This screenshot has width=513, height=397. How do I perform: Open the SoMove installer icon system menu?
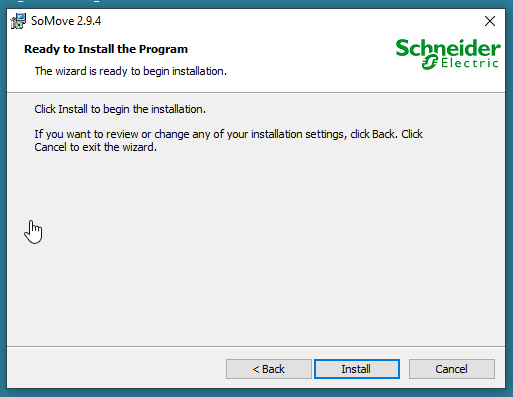tap(18, 21)
